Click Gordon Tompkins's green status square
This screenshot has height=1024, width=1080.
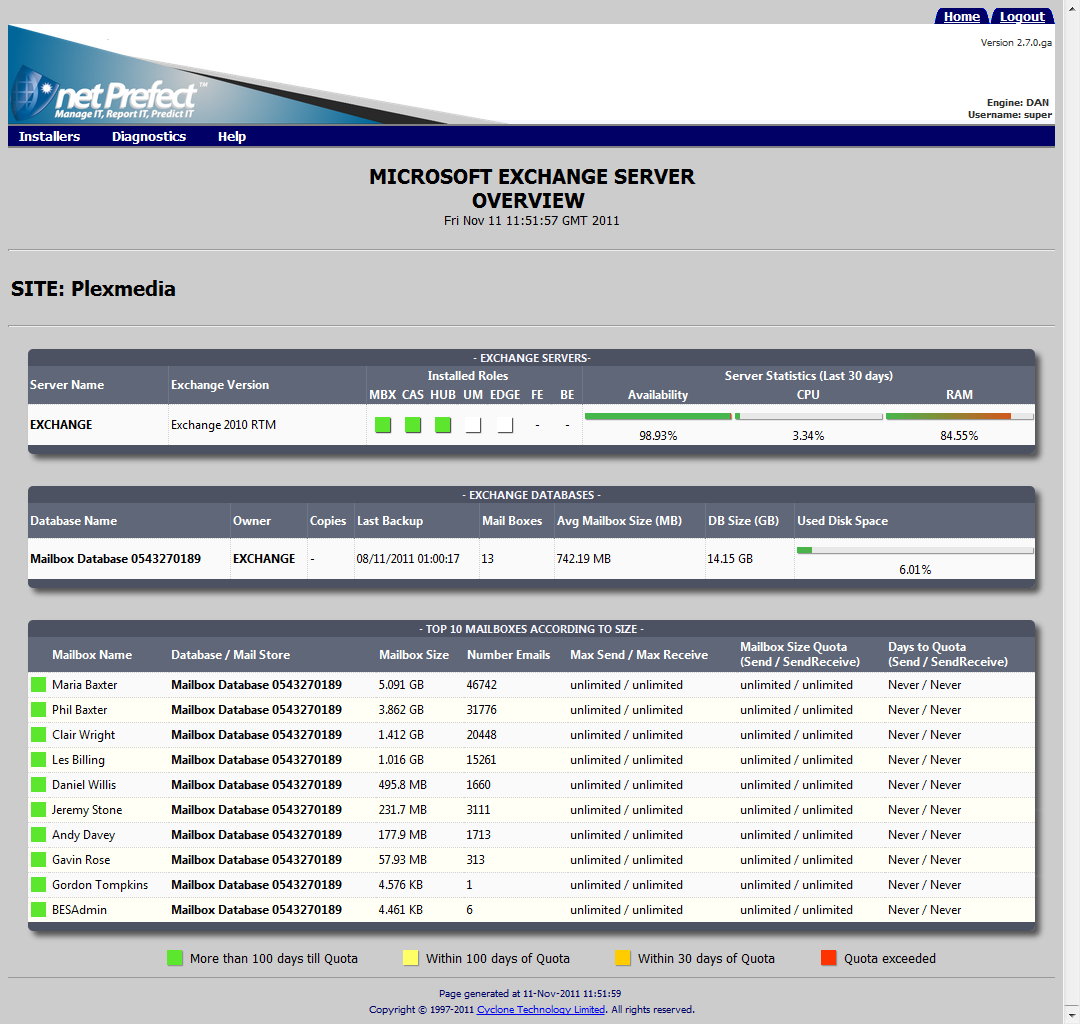[39, 885]
